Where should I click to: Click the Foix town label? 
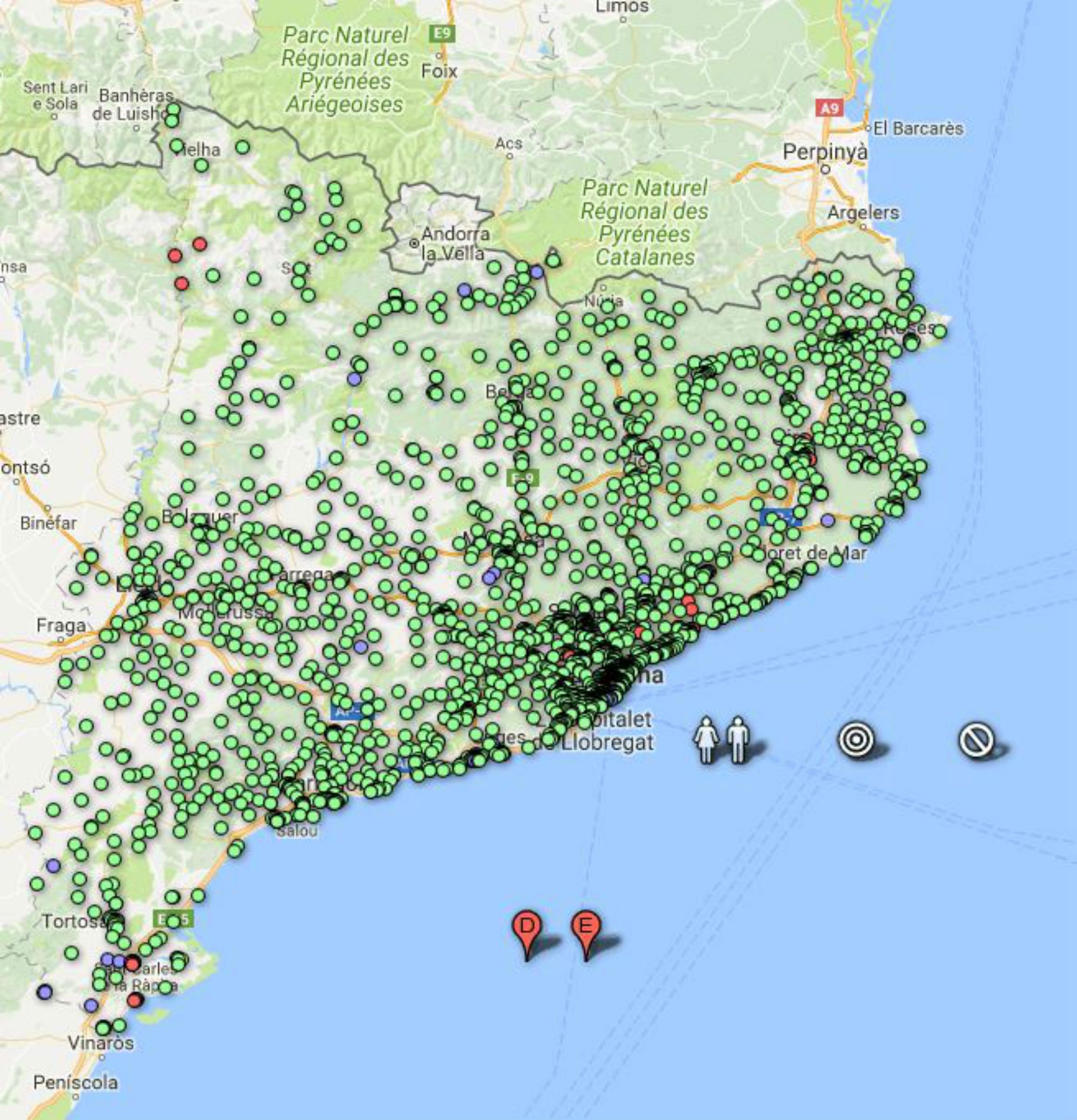439,71
